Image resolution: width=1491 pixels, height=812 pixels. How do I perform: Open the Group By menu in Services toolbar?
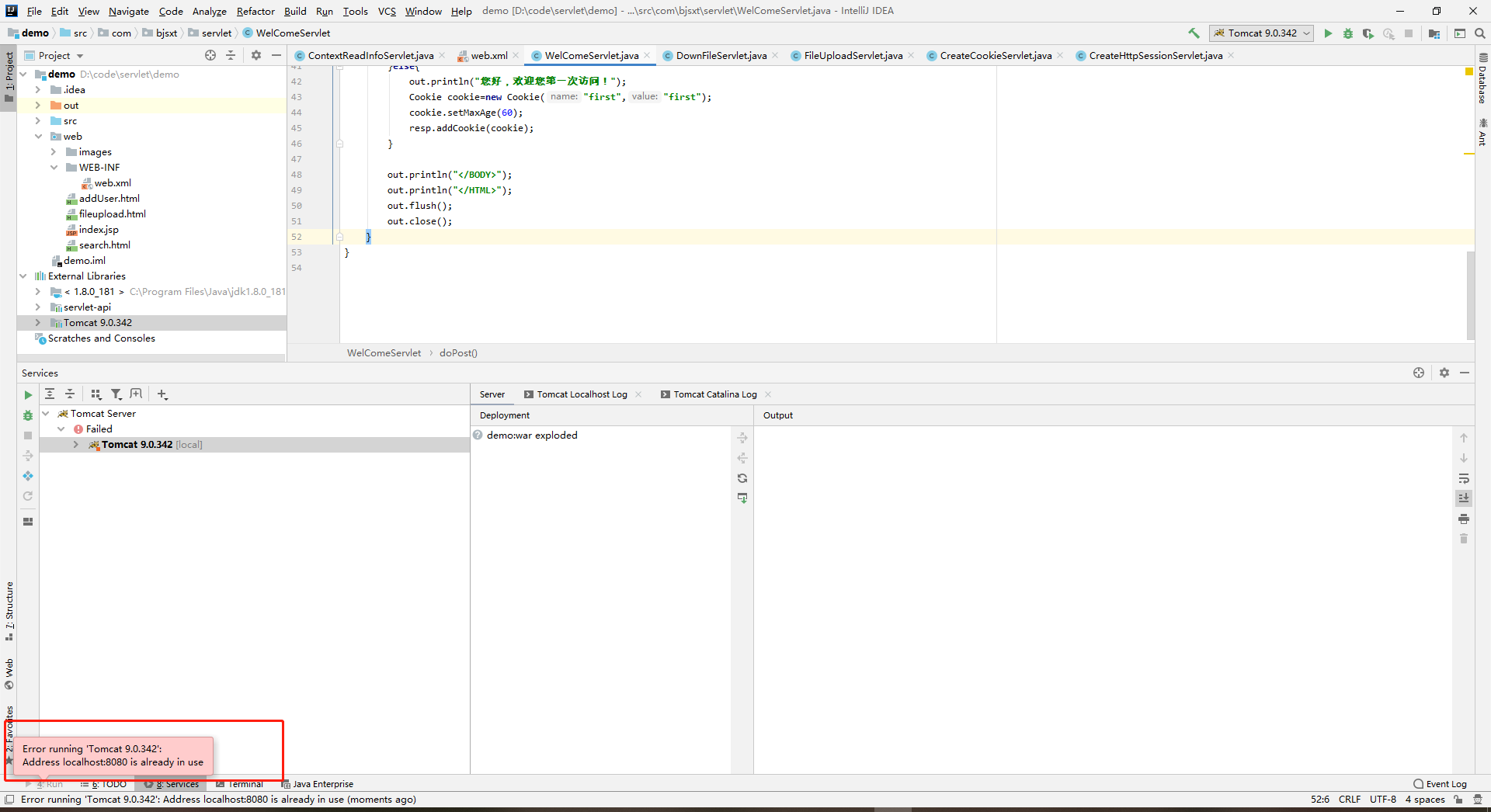(x=96, y=394)
